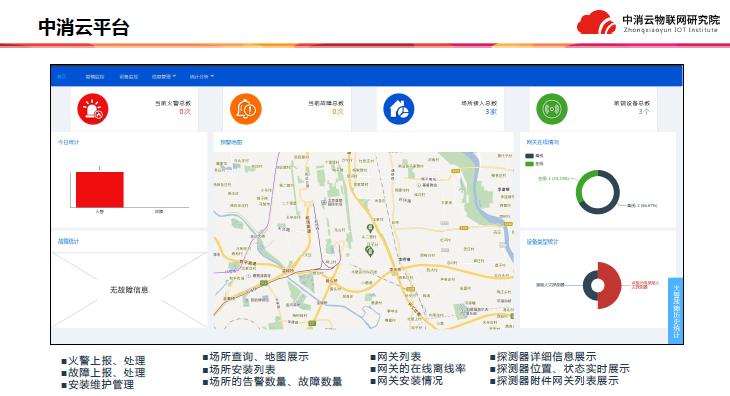Viewport: 730px width, 396px height.
Task: Click the bullet 探测器详细信息展示
Action: point(543,356)
